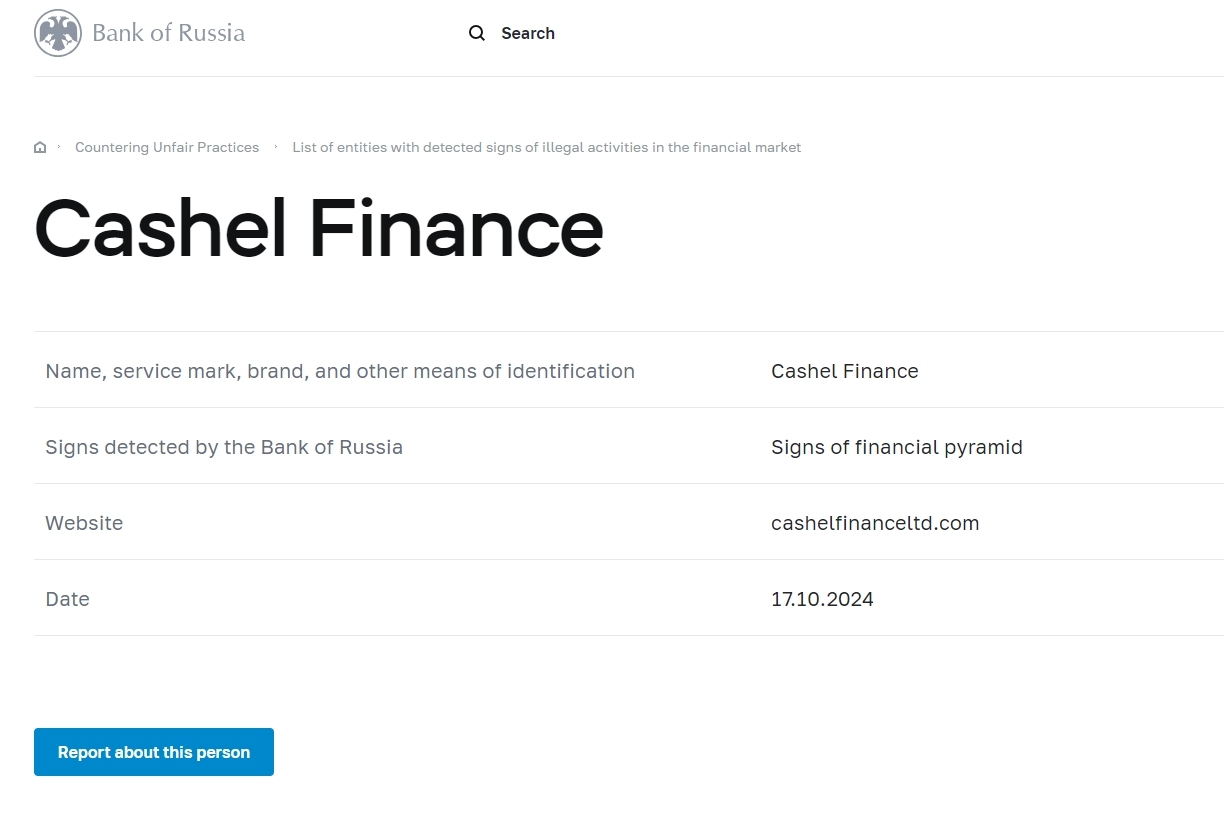Click the magnifying glass search icon

477,33
